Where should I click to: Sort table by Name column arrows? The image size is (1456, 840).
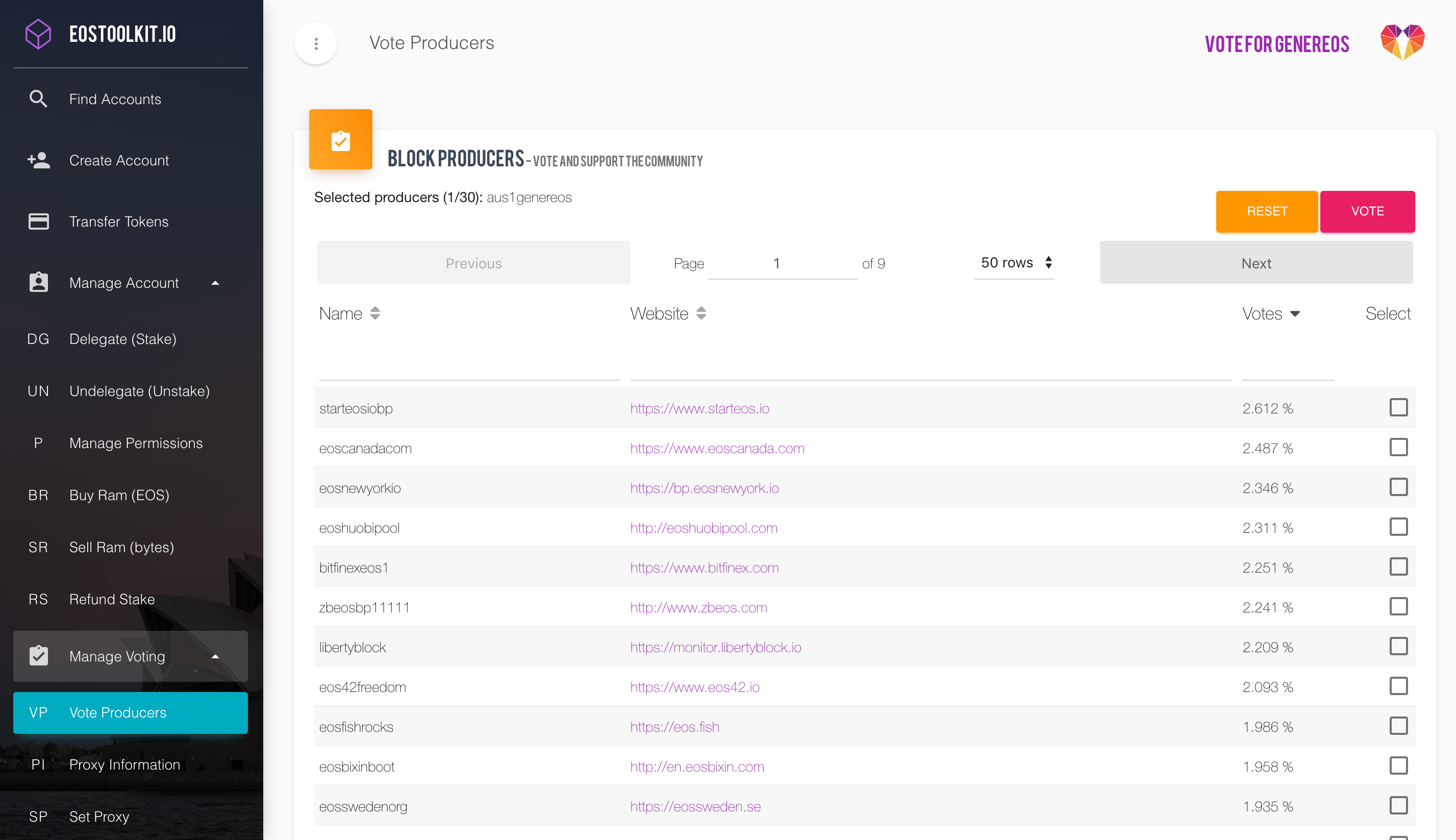click(375, 313)
